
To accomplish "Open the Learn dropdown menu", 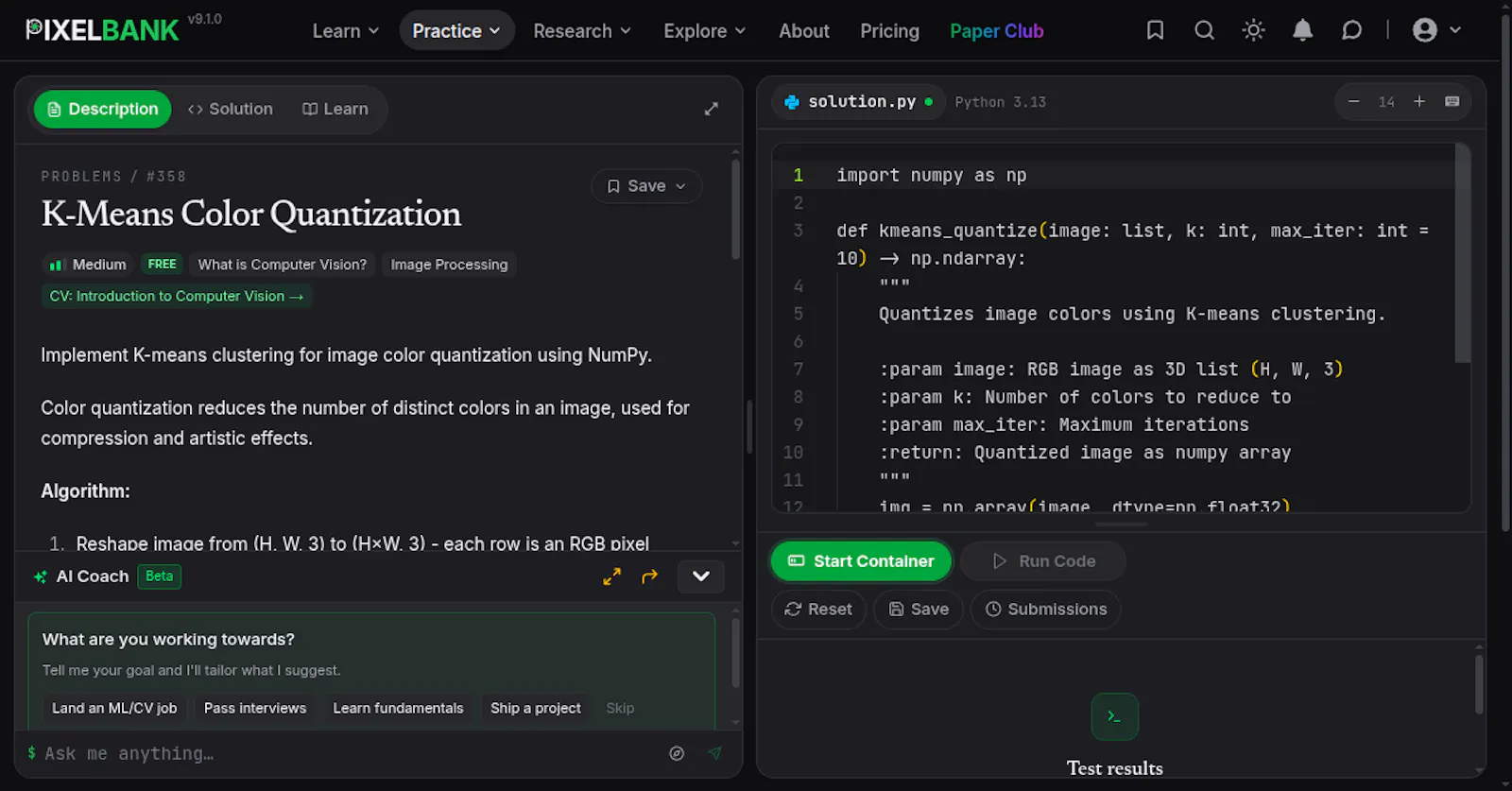I will (346, 31).
